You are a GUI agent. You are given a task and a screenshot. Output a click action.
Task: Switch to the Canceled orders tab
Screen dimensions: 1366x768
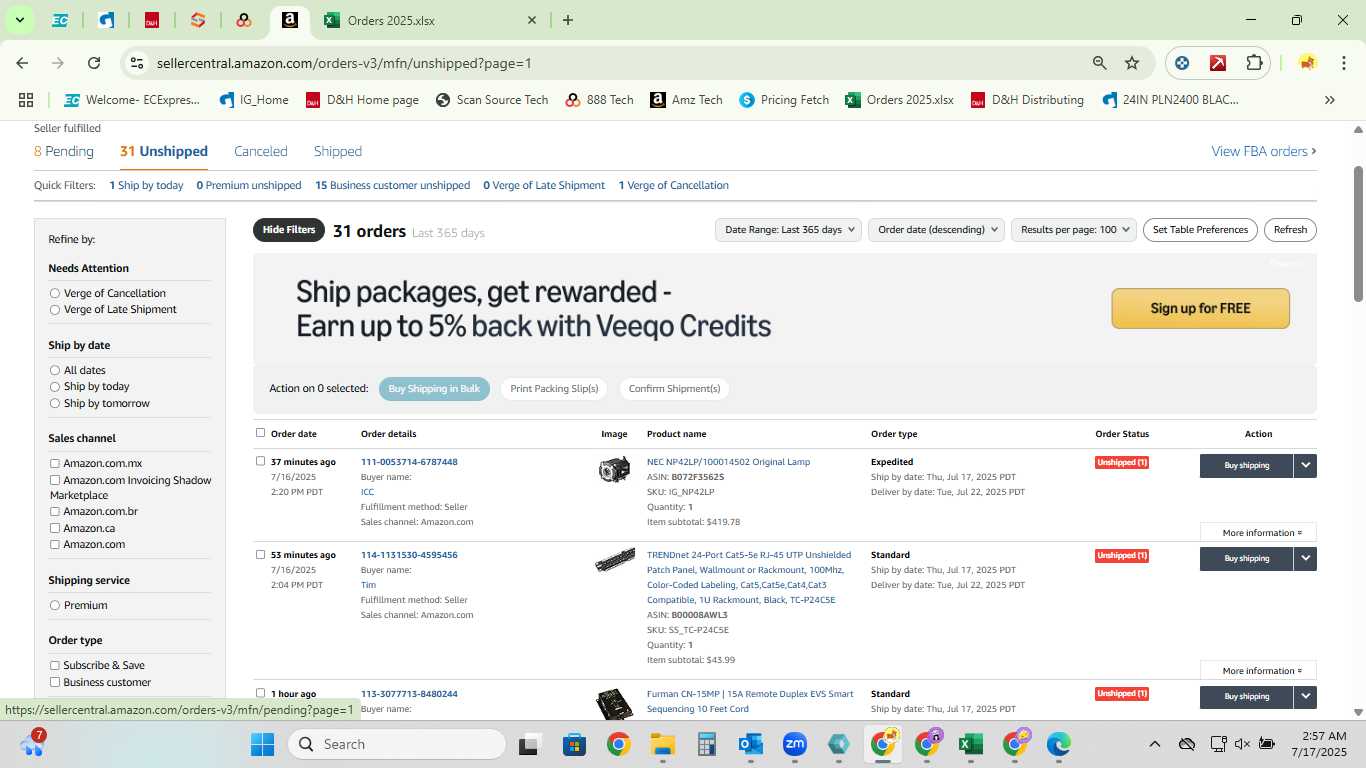(261, 152)
